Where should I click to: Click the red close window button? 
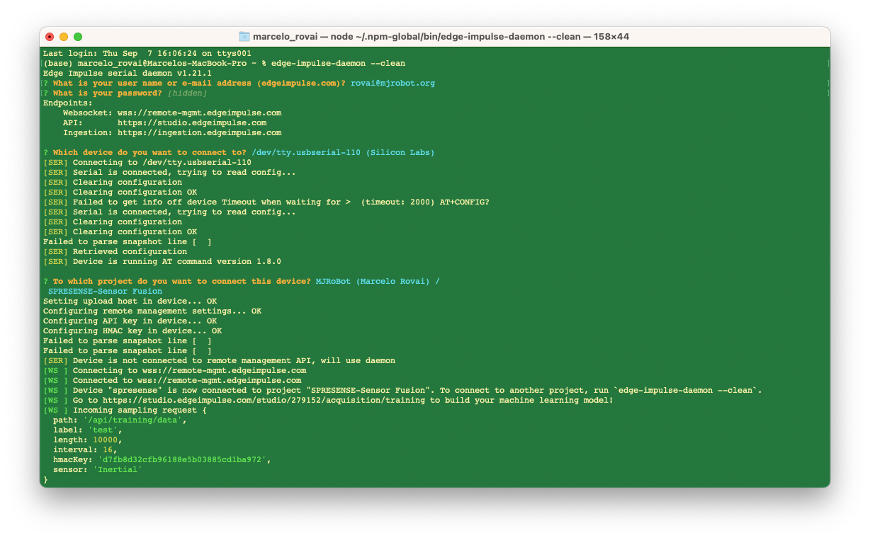point(49,37)
